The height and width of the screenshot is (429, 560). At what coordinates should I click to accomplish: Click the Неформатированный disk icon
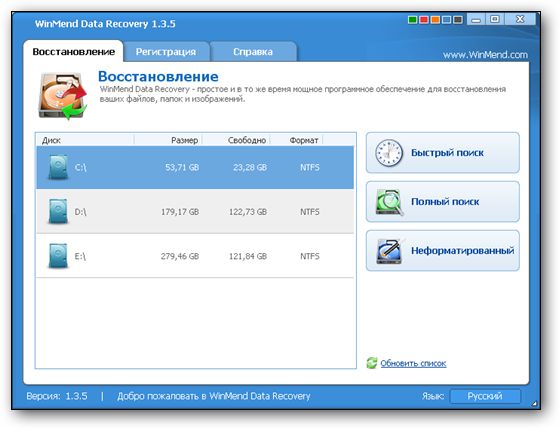390,251
